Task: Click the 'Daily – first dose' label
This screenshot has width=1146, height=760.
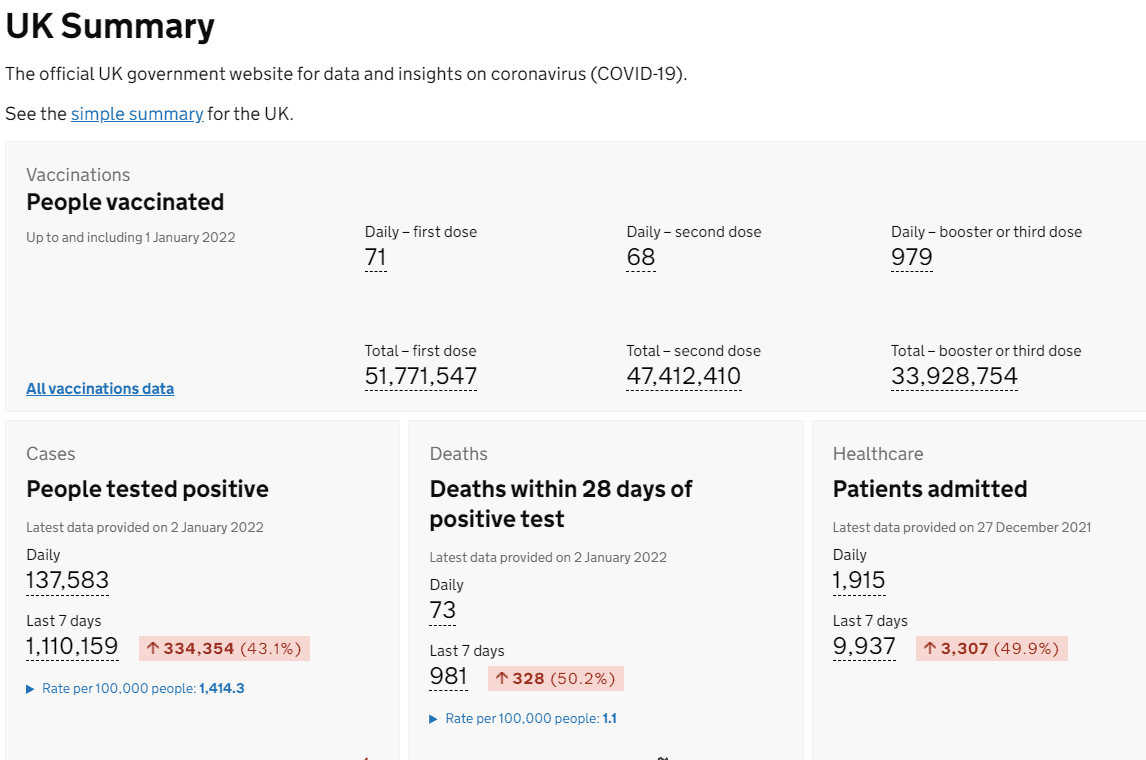Action: 421,232
